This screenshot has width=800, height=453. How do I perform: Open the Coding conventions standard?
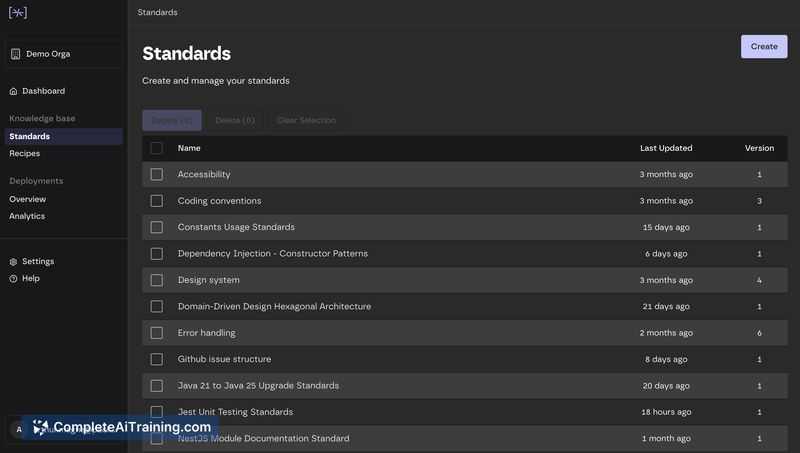tap(219, 201)
